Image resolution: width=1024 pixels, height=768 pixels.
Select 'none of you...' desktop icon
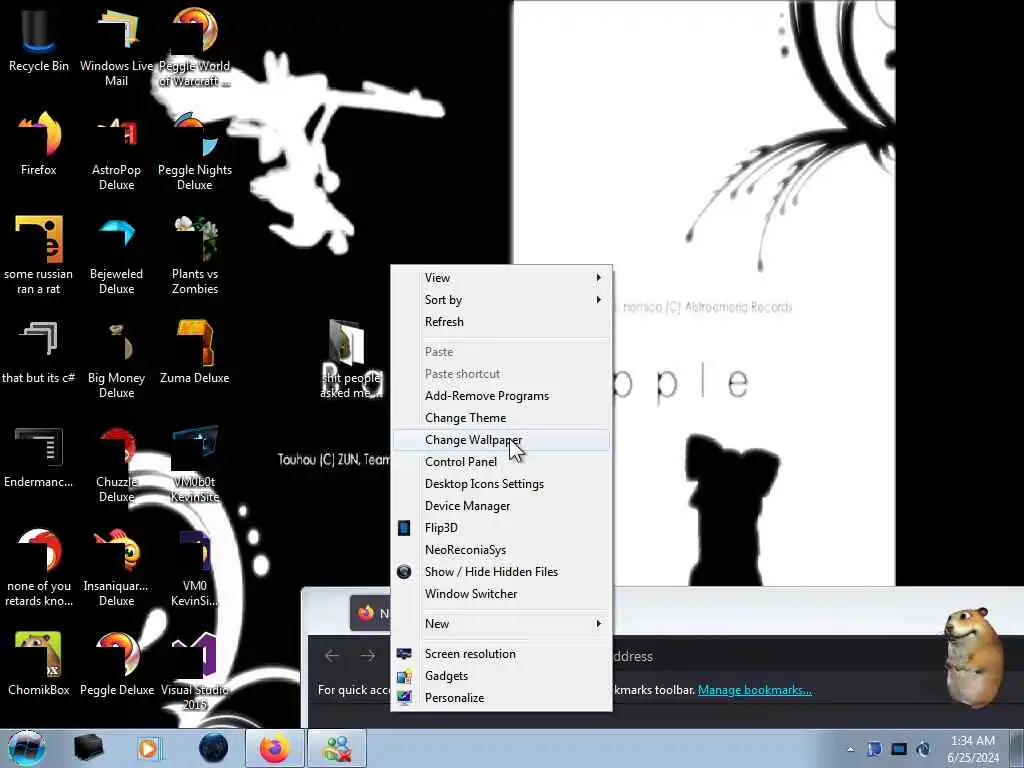39,567
